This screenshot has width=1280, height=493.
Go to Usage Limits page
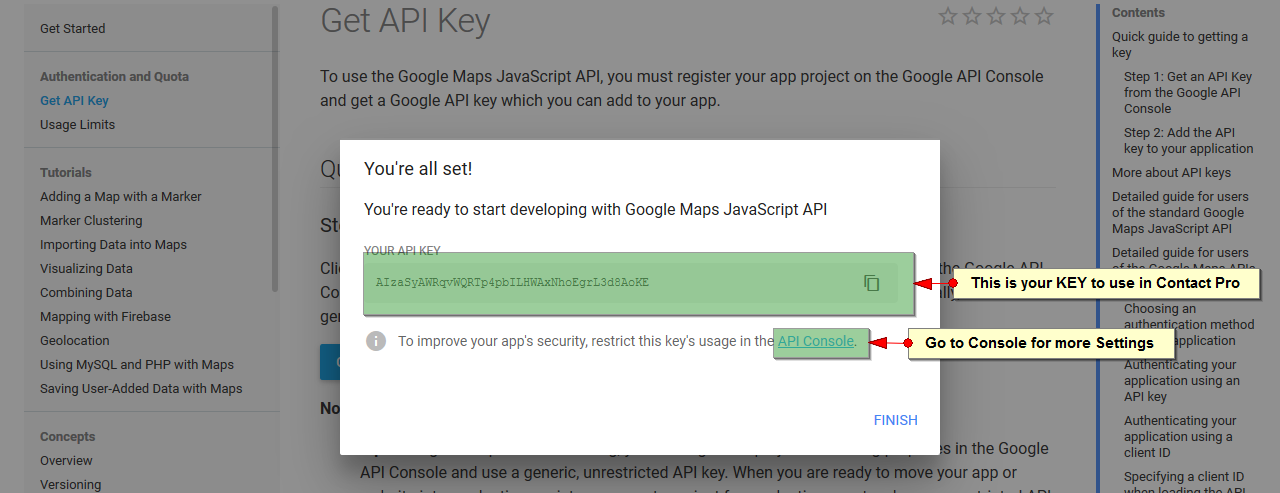77,124
